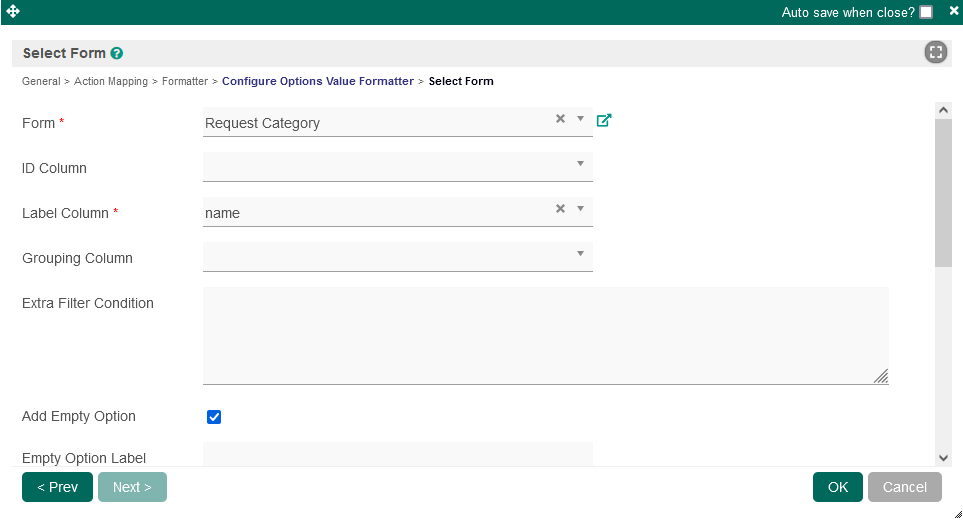
Task: Open Request Category form in new window
Action: 604,120
